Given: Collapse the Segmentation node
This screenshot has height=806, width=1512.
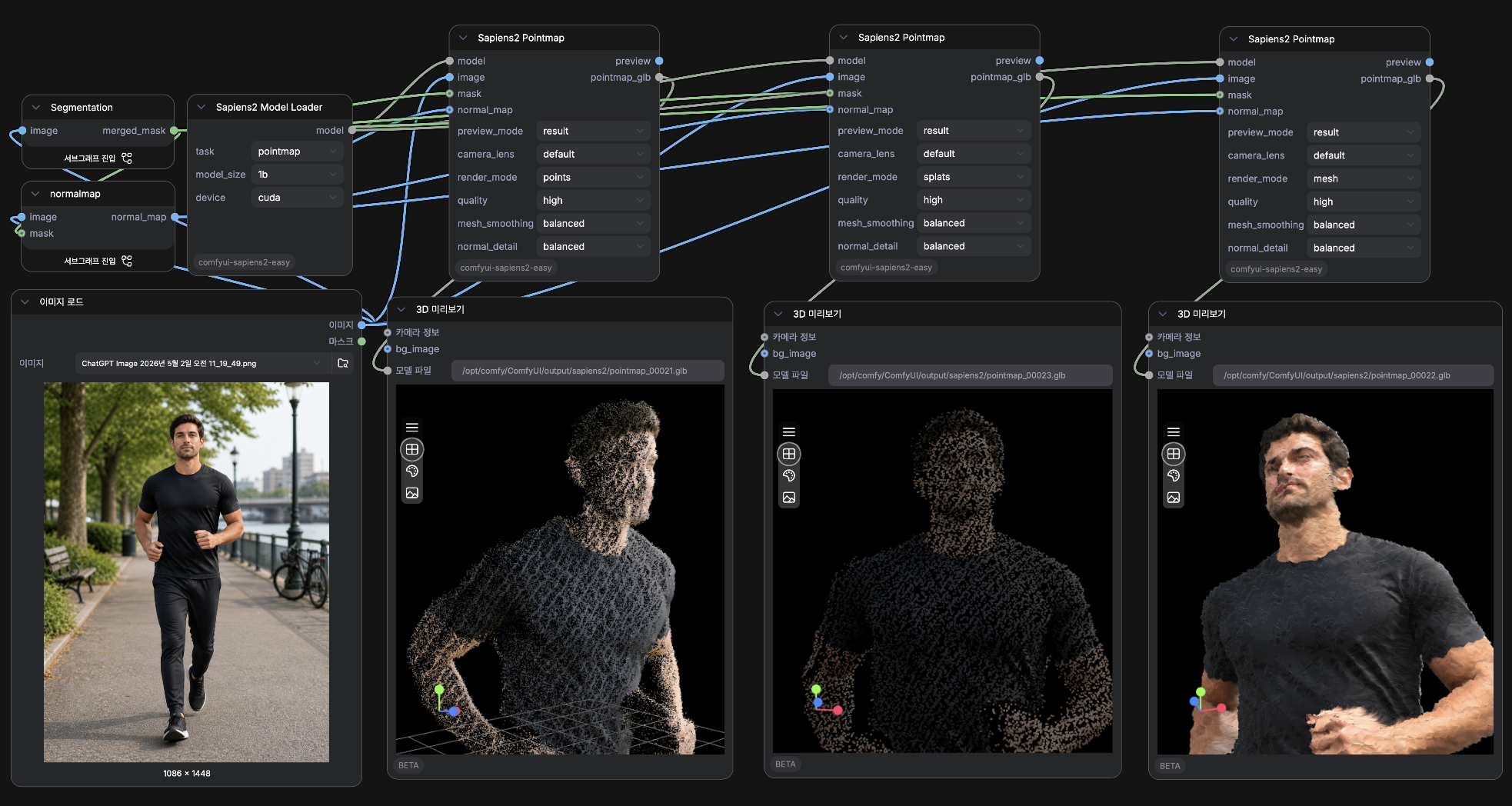Looking at the screenshot, I should [36, 108].
